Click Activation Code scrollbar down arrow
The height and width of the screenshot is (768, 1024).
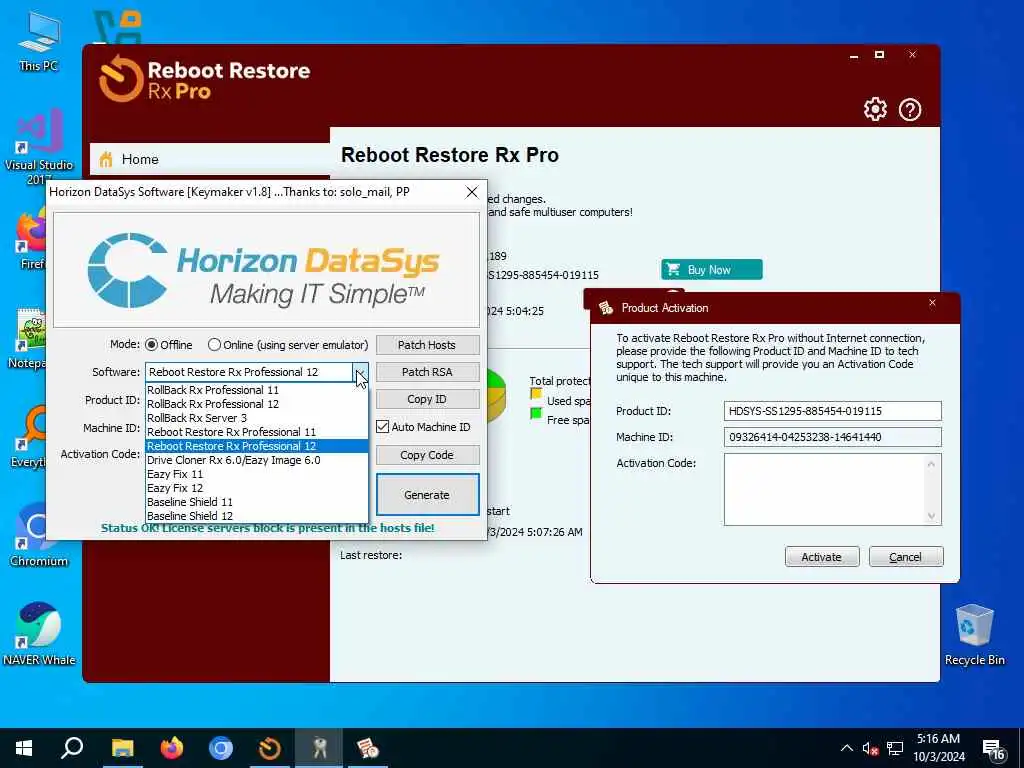coord(932,517)
